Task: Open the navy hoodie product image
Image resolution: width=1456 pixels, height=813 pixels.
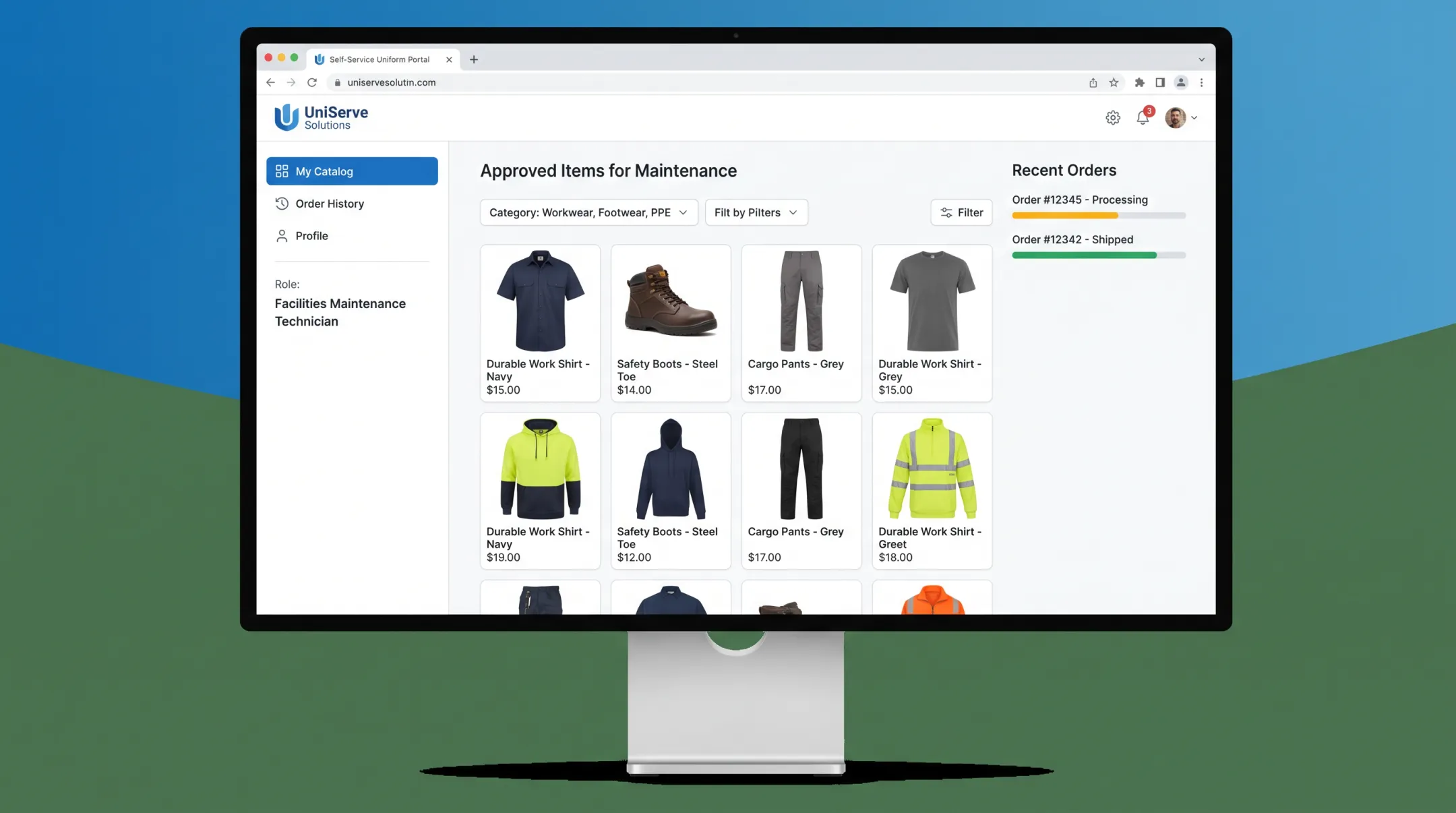Action: [x=671, y=469]
